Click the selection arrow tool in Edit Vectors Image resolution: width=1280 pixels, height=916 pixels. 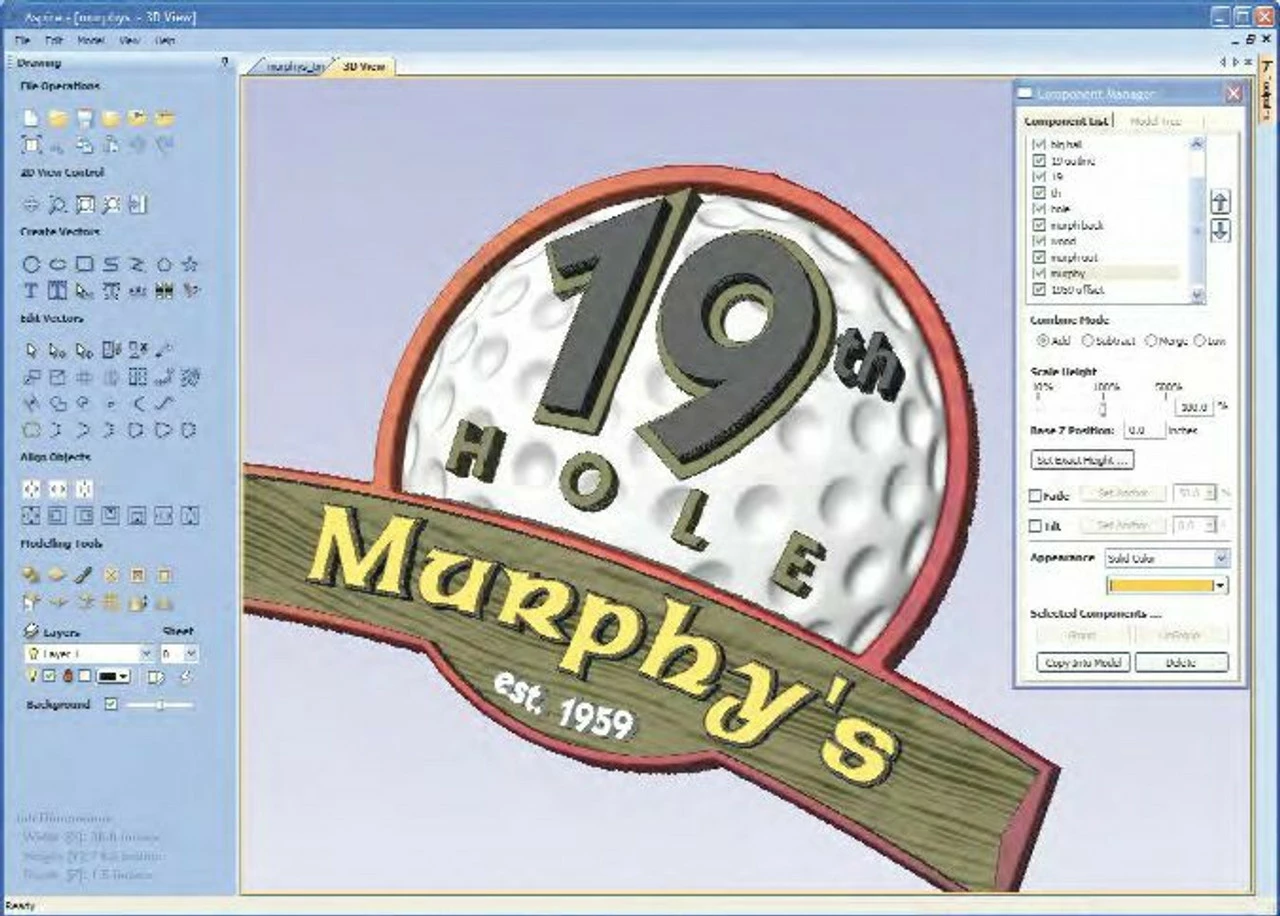pyautogui.click(x=31, y=350)
